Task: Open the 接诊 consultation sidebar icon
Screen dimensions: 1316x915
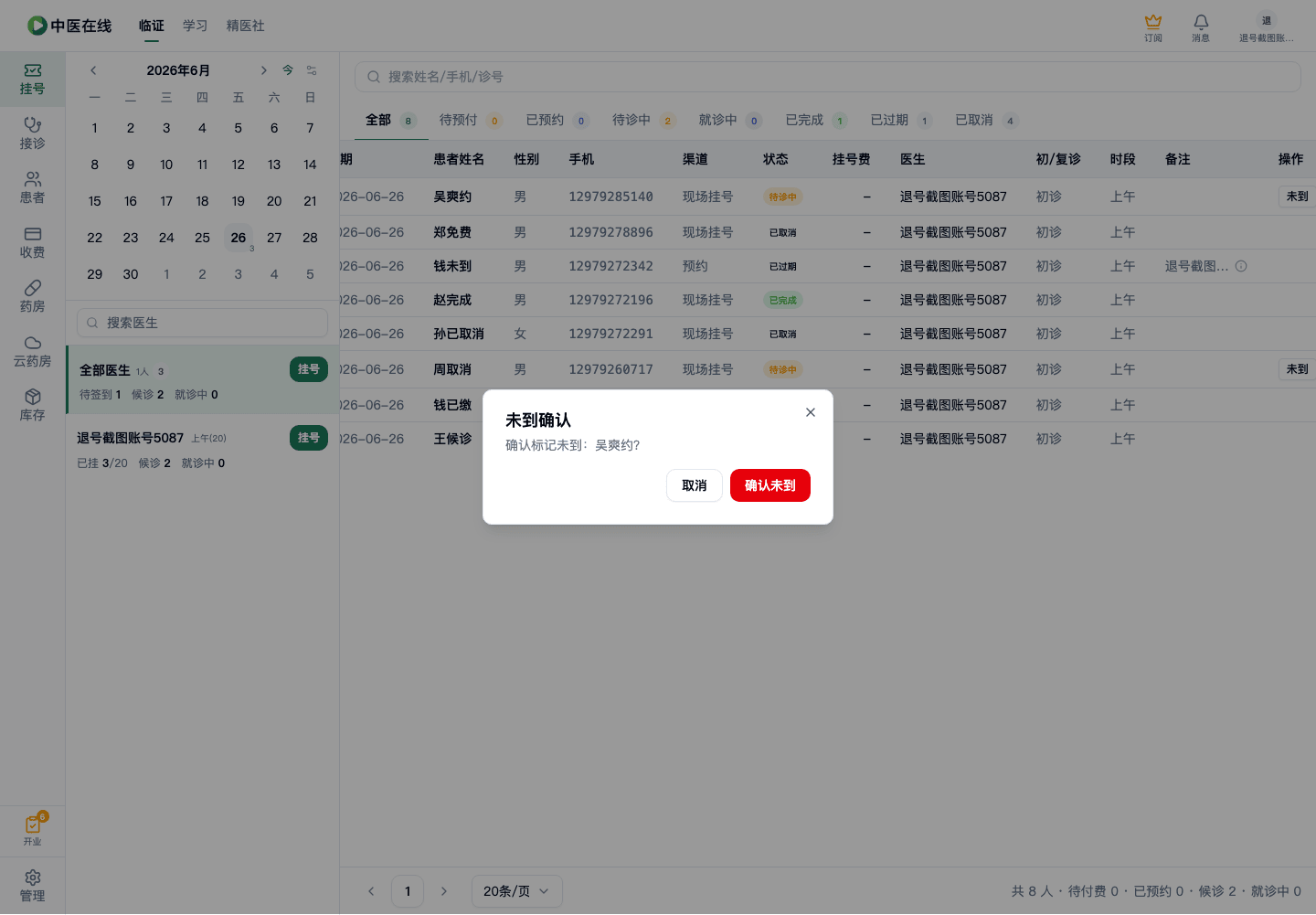Action: pyautogui.click(x=32, y=133)
